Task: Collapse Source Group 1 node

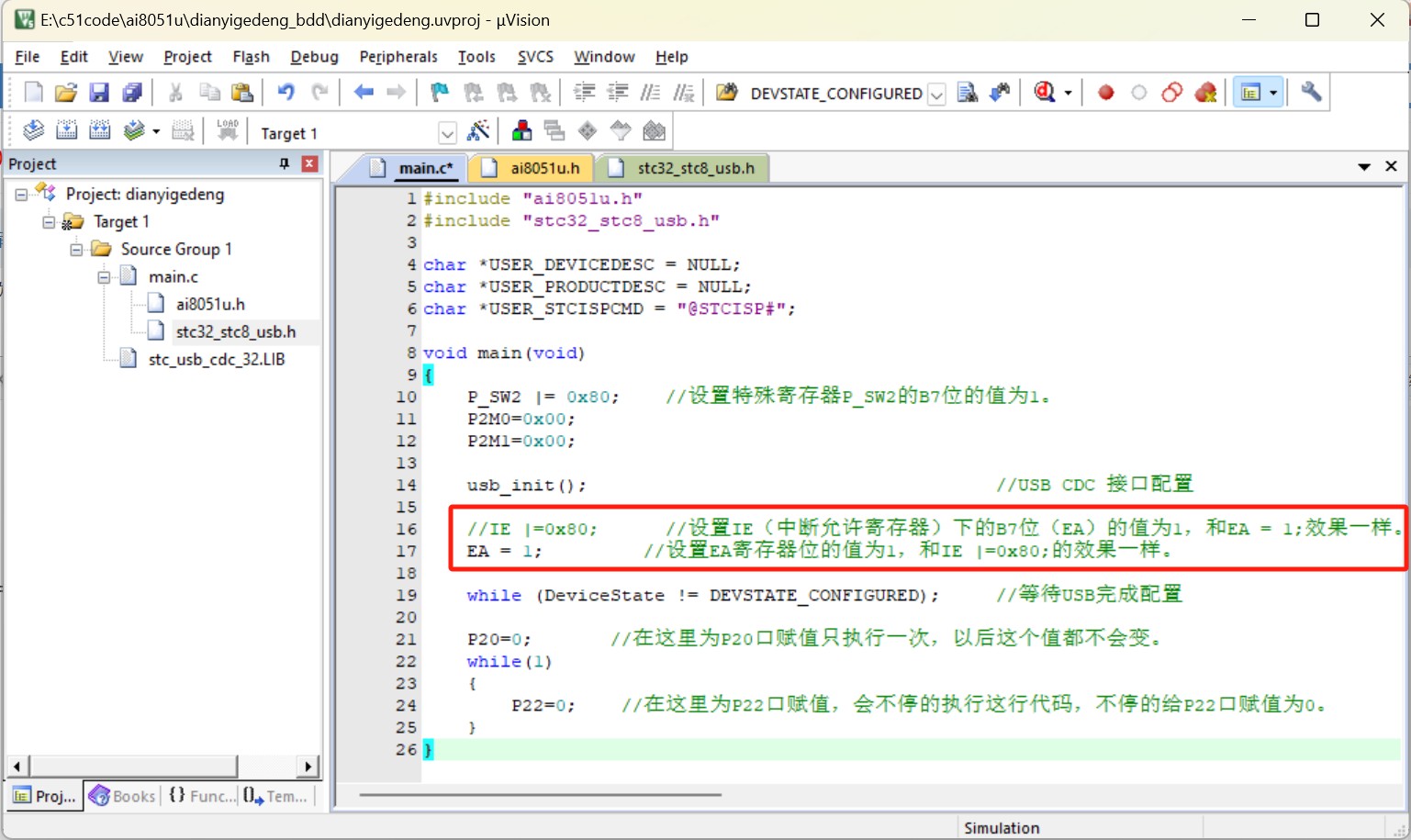Action: coord(76,250)
